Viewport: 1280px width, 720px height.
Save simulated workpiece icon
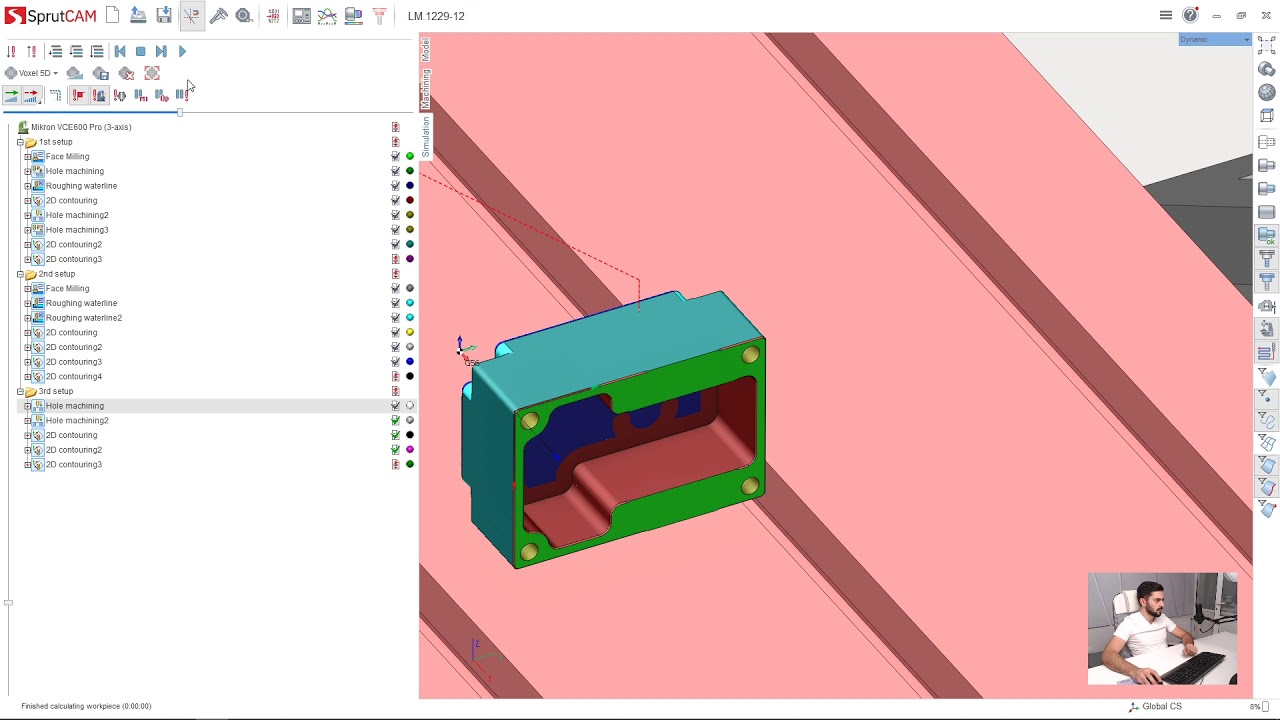(100, 73)
